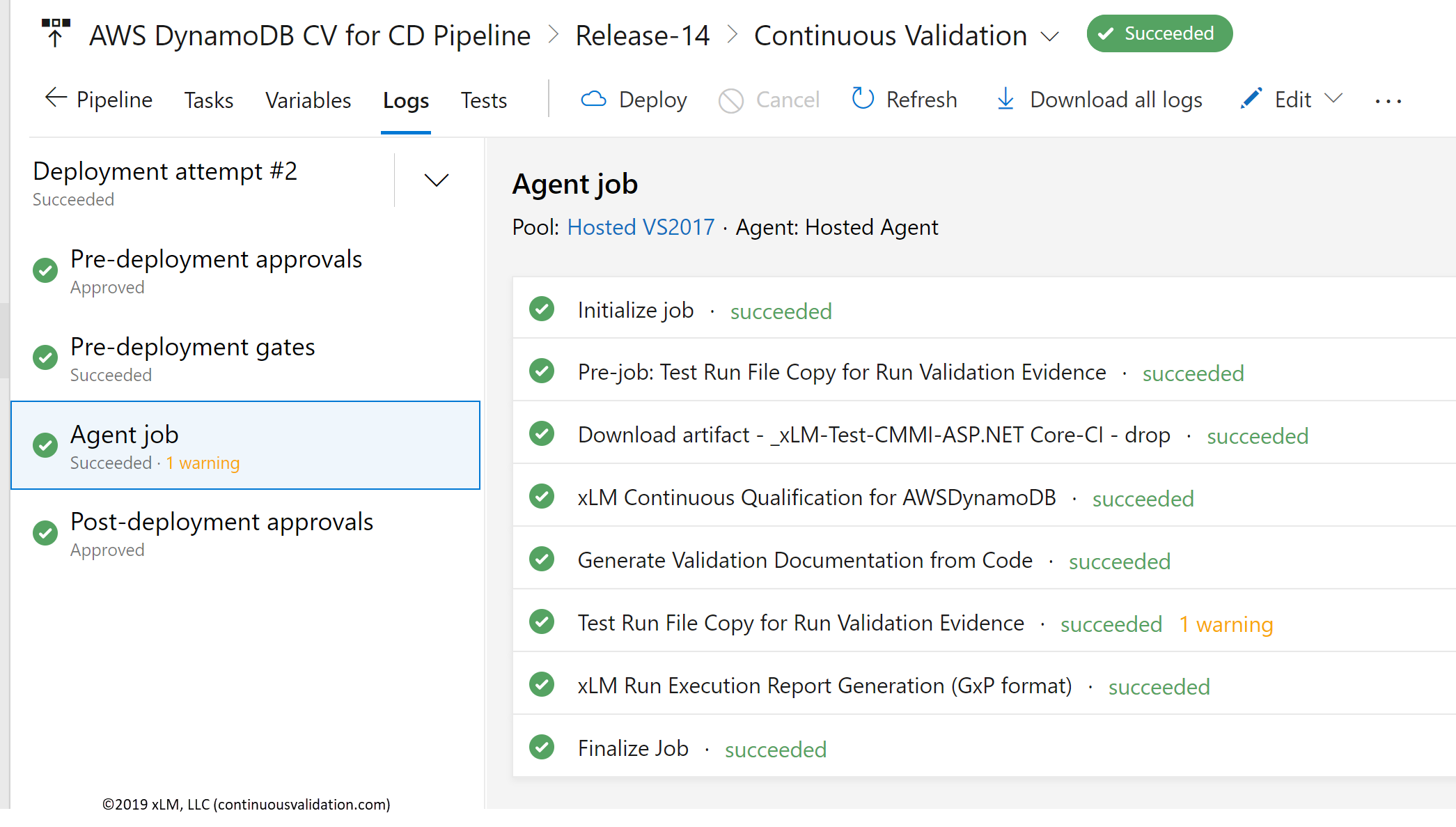This screenshot has height=827, width=1456.
Task: Click the checkmark in the Succeeded badge
Action: [1106, 34]
